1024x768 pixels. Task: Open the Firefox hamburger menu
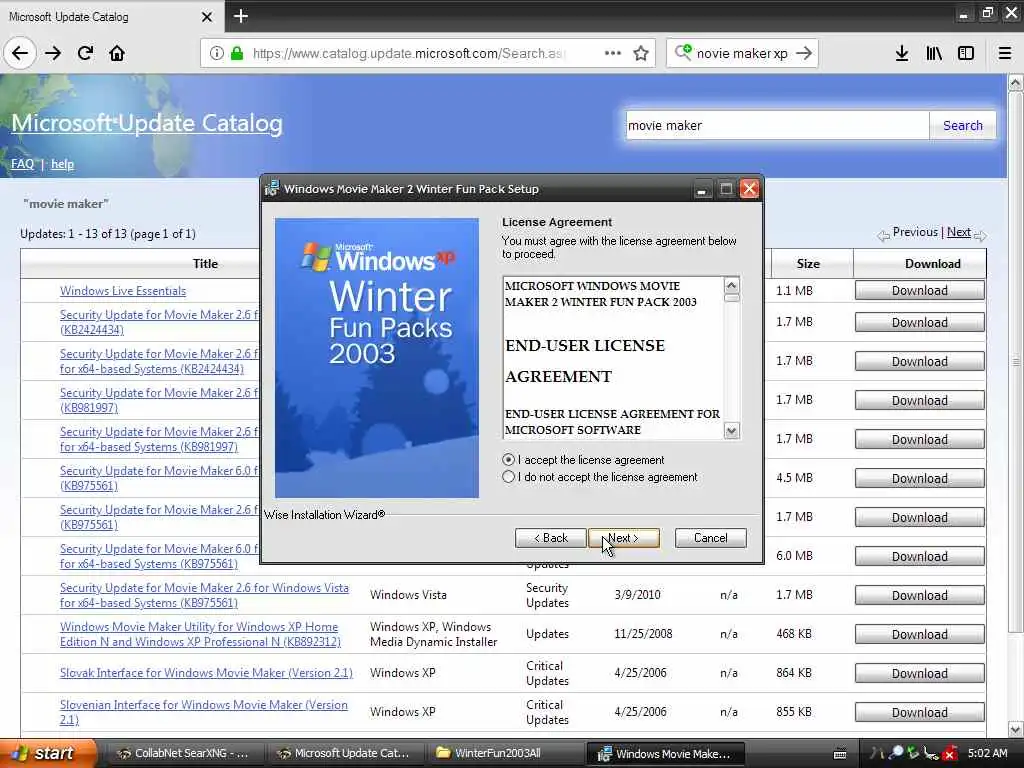tap(1005, 53)
